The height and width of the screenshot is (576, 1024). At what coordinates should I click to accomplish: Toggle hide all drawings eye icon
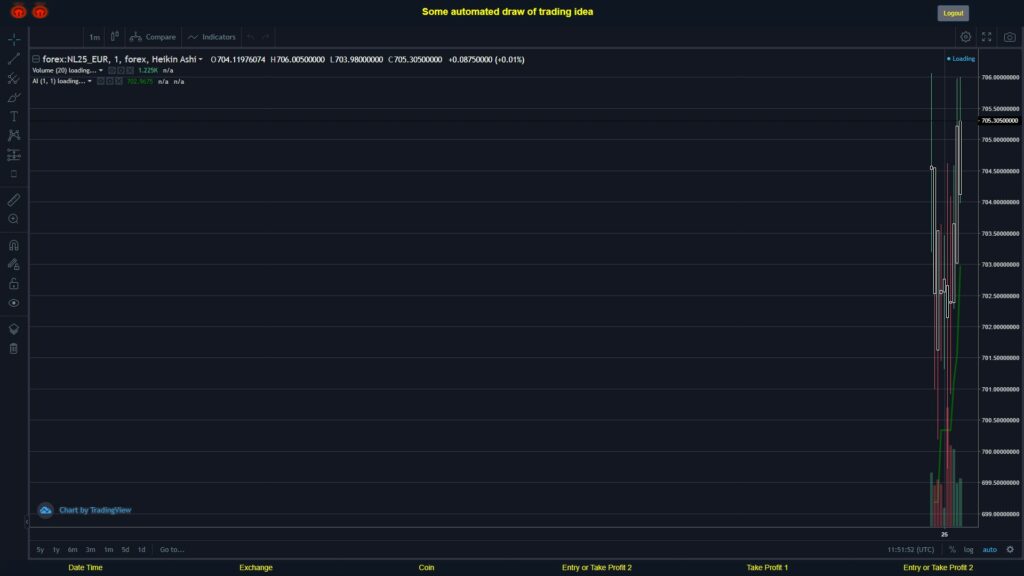[x=14, y=303]
